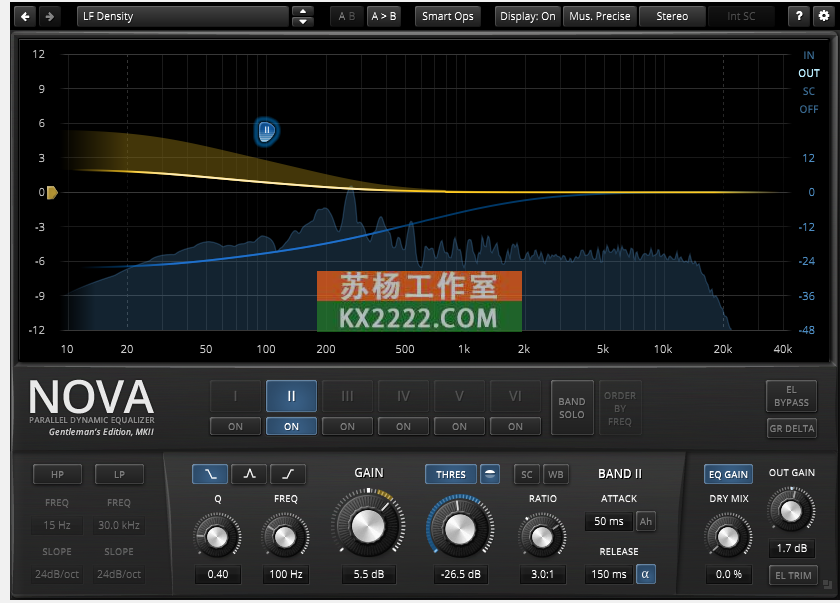Select the IN analyzer mode
Image resolution: width=840 pixels, height=603 pixels.
point(808,55)
